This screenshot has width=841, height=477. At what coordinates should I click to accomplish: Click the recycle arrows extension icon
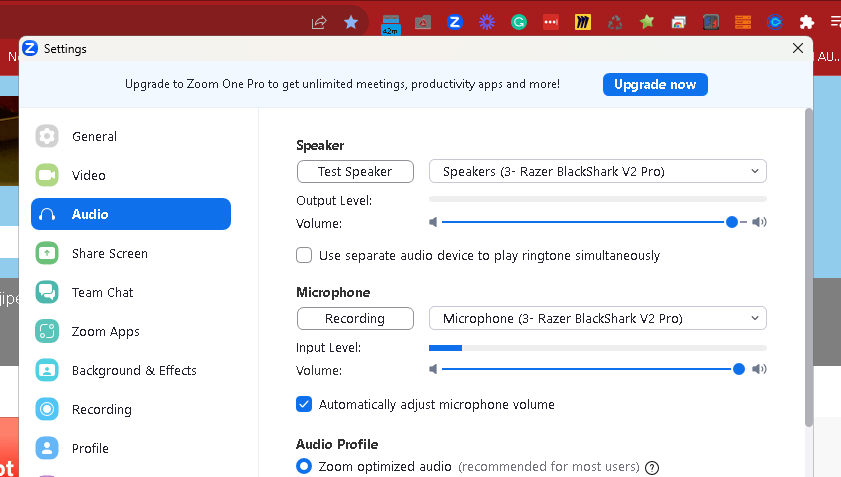[615, 22]
